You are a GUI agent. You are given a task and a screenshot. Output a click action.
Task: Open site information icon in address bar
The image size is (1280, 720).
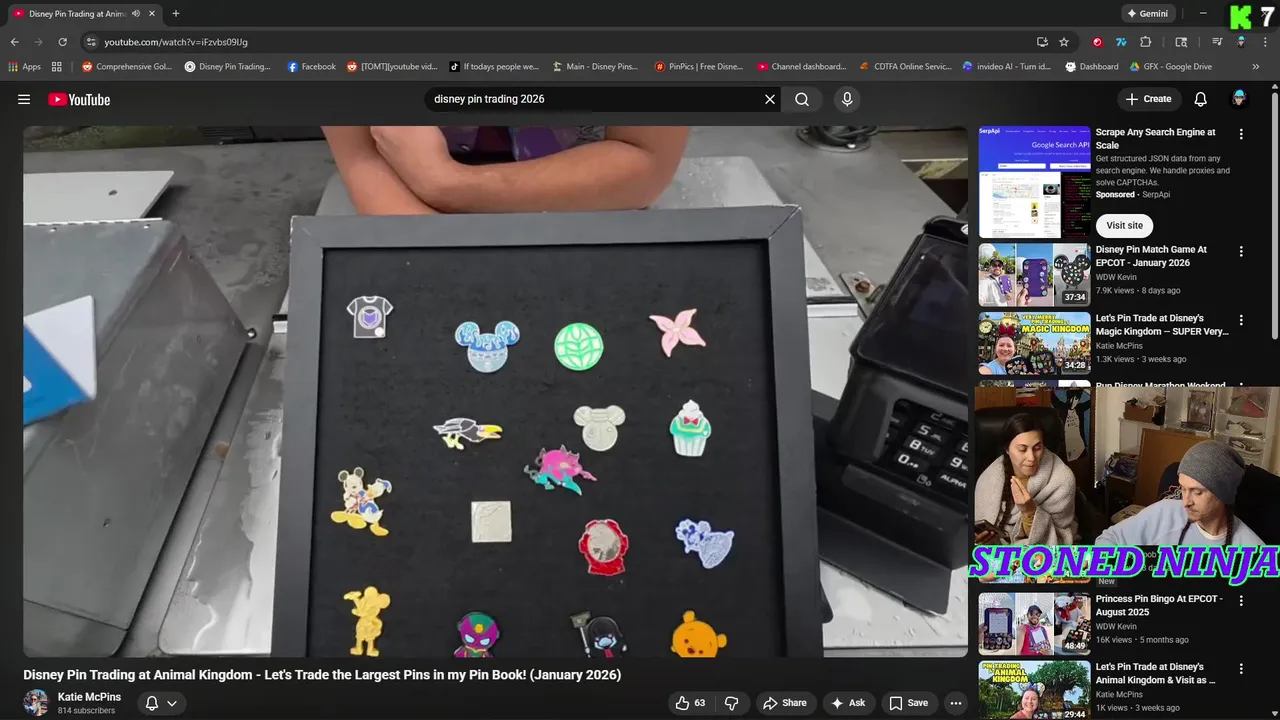91,42
